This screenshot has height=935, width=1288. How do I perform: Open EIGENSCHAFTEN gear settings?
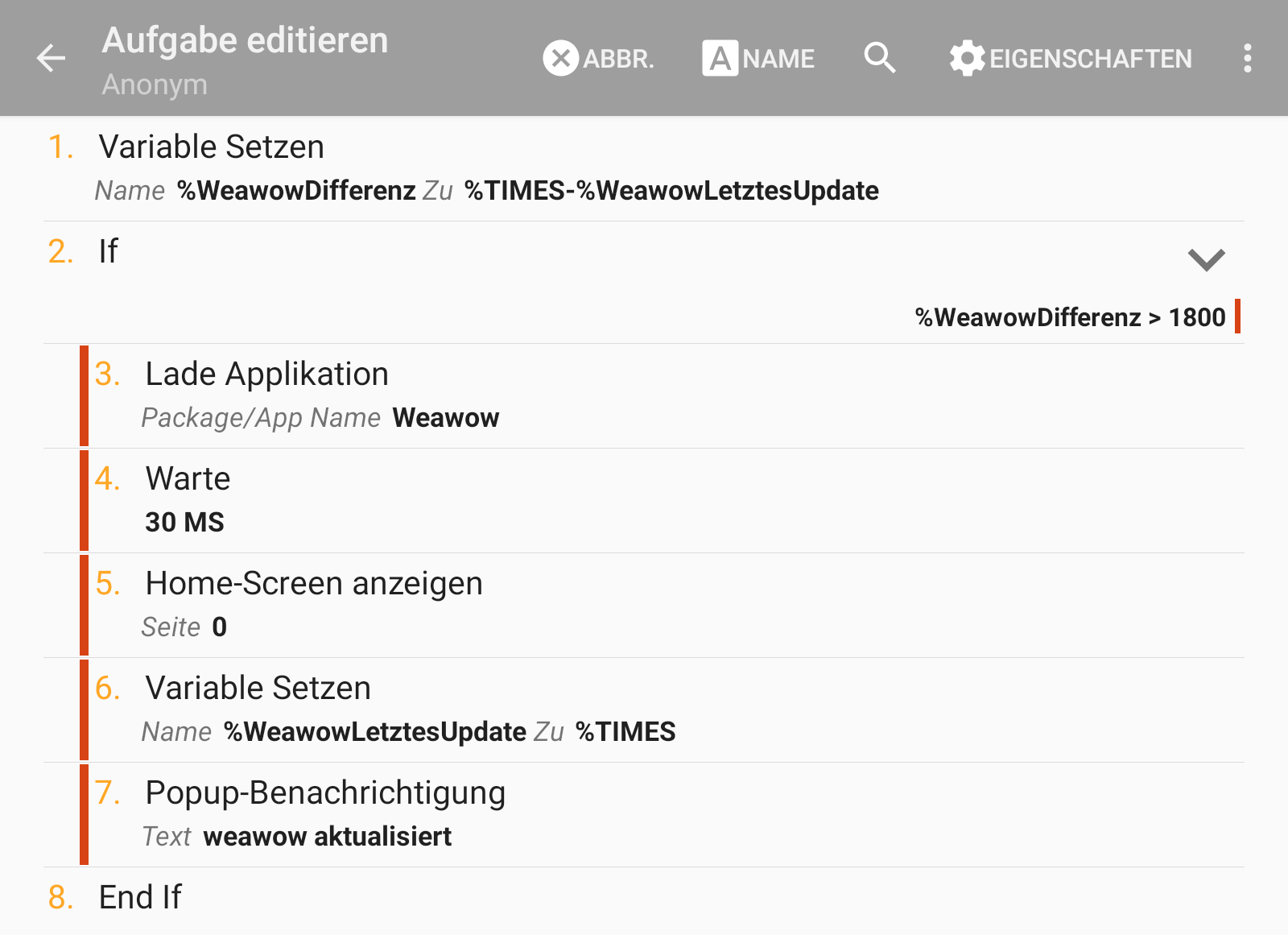click(x=966, y=58)
